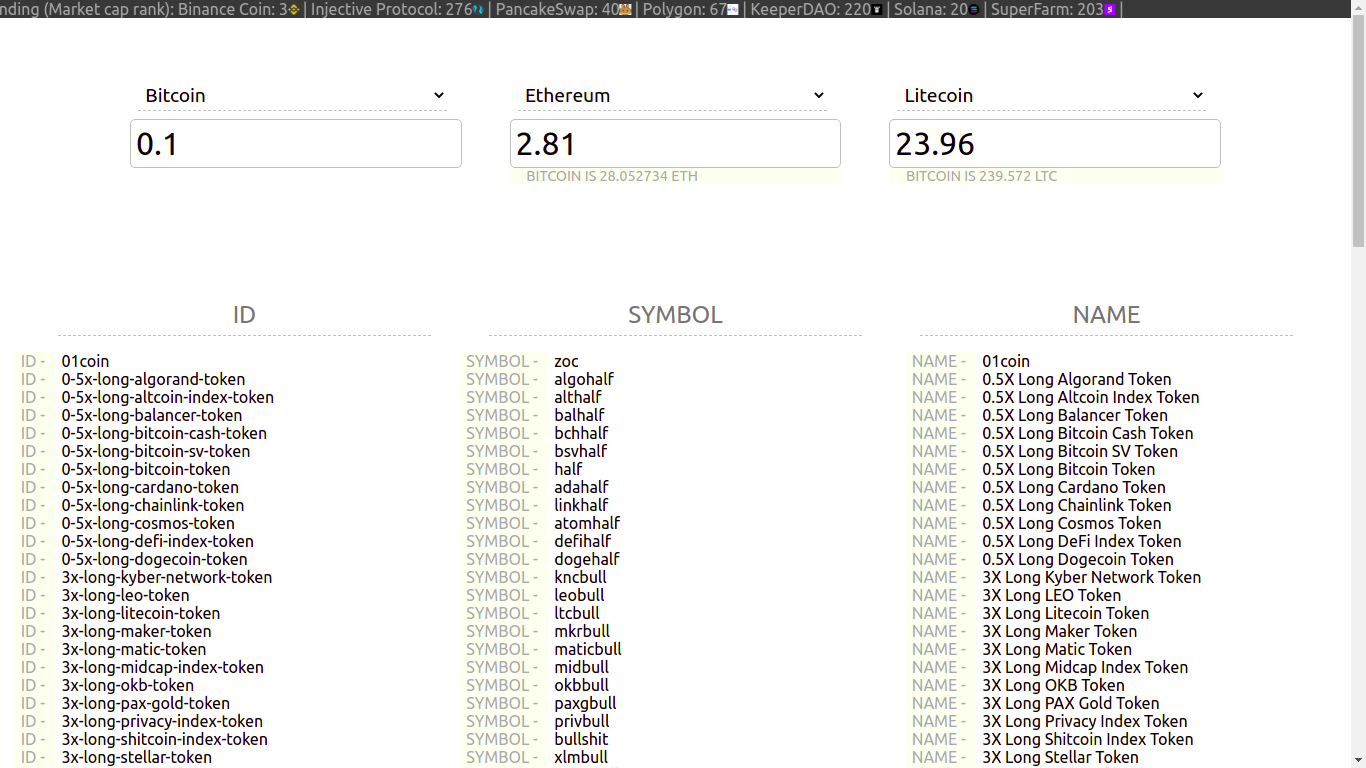Click name 0.5X Long DeFi Index Token
The image size is (1366, 768).
click(x=1082, y=542)
